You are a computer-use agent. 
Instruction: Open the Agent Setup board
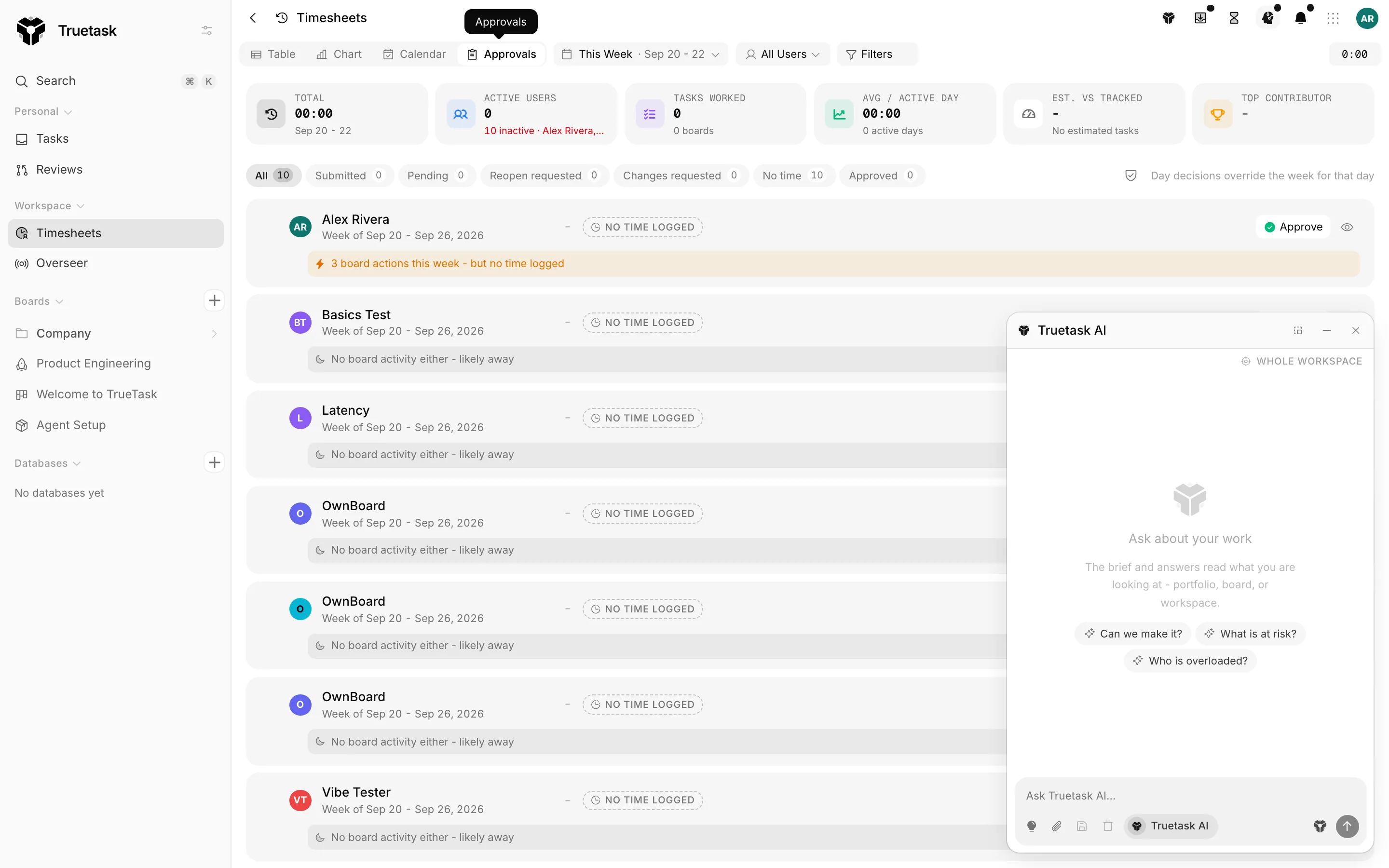(115, 425)
